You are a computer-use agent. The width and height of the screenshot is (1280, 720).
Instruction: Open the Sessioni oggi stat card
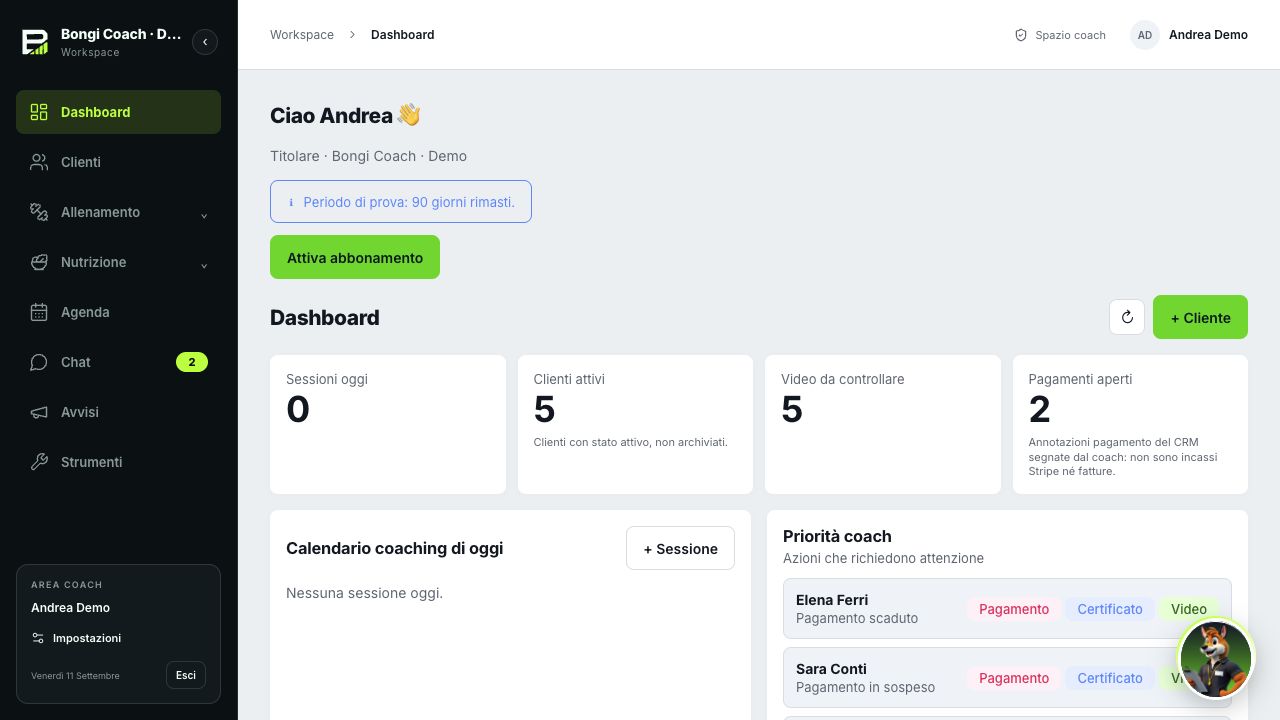tap(388, 424)
